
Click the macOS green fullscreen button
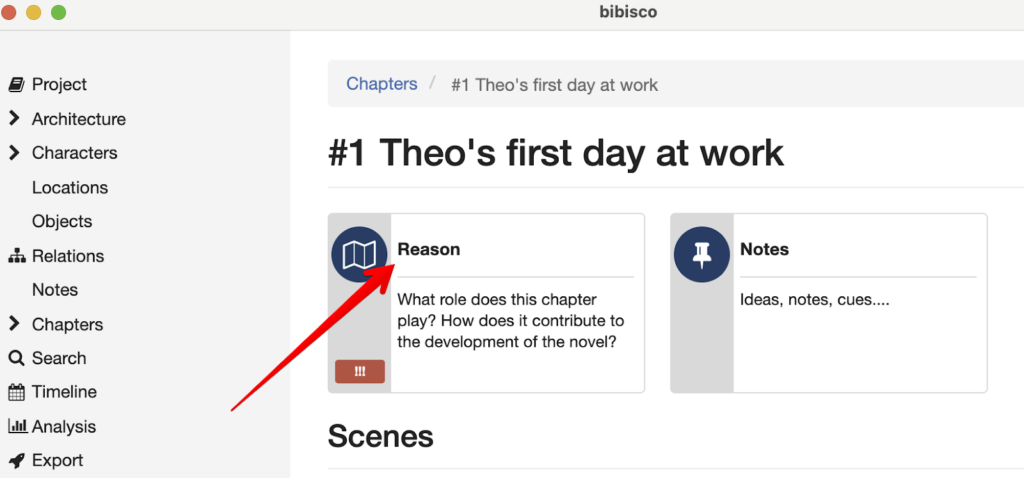[x=58, y=13]
